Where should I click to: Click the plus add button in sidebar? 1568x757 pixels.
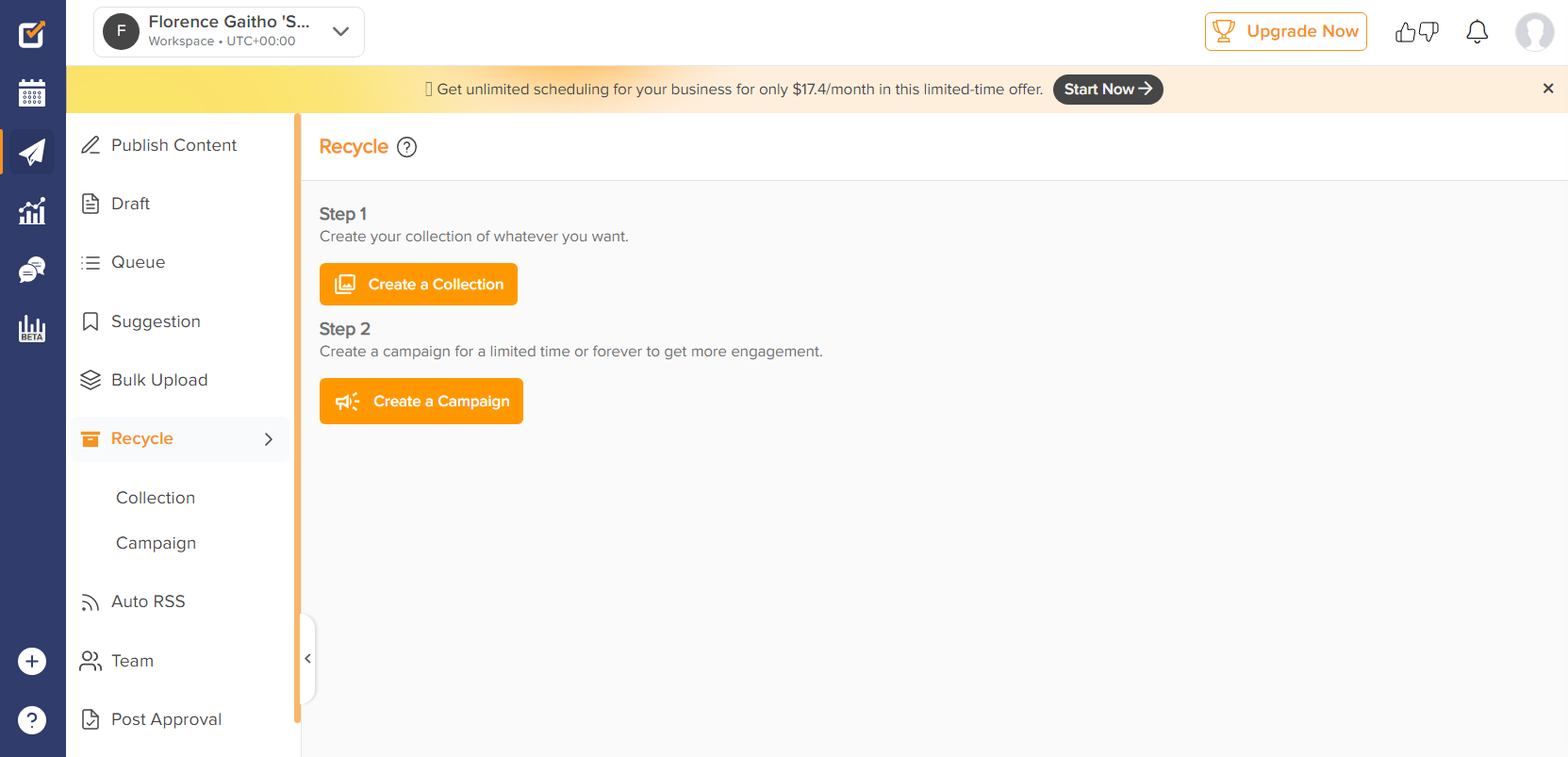32,662
